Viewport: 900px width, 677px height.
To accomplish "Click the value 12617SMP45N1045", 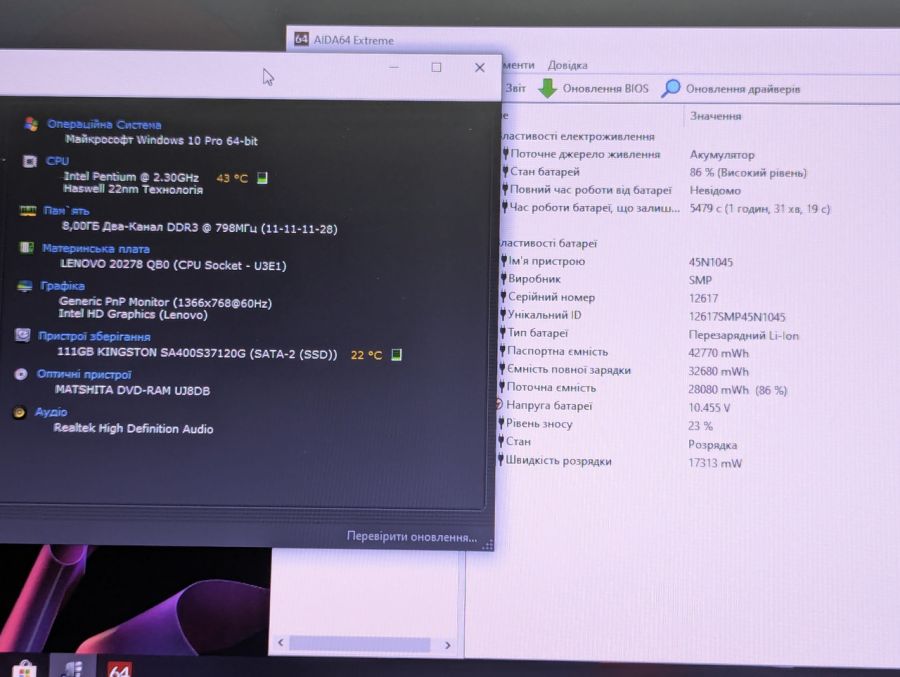I will point(737,316).
